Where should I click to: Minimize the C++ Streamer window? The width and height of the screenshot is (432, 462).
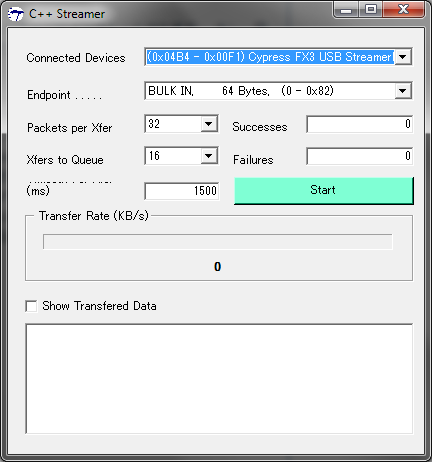click(x=346, y=9)
